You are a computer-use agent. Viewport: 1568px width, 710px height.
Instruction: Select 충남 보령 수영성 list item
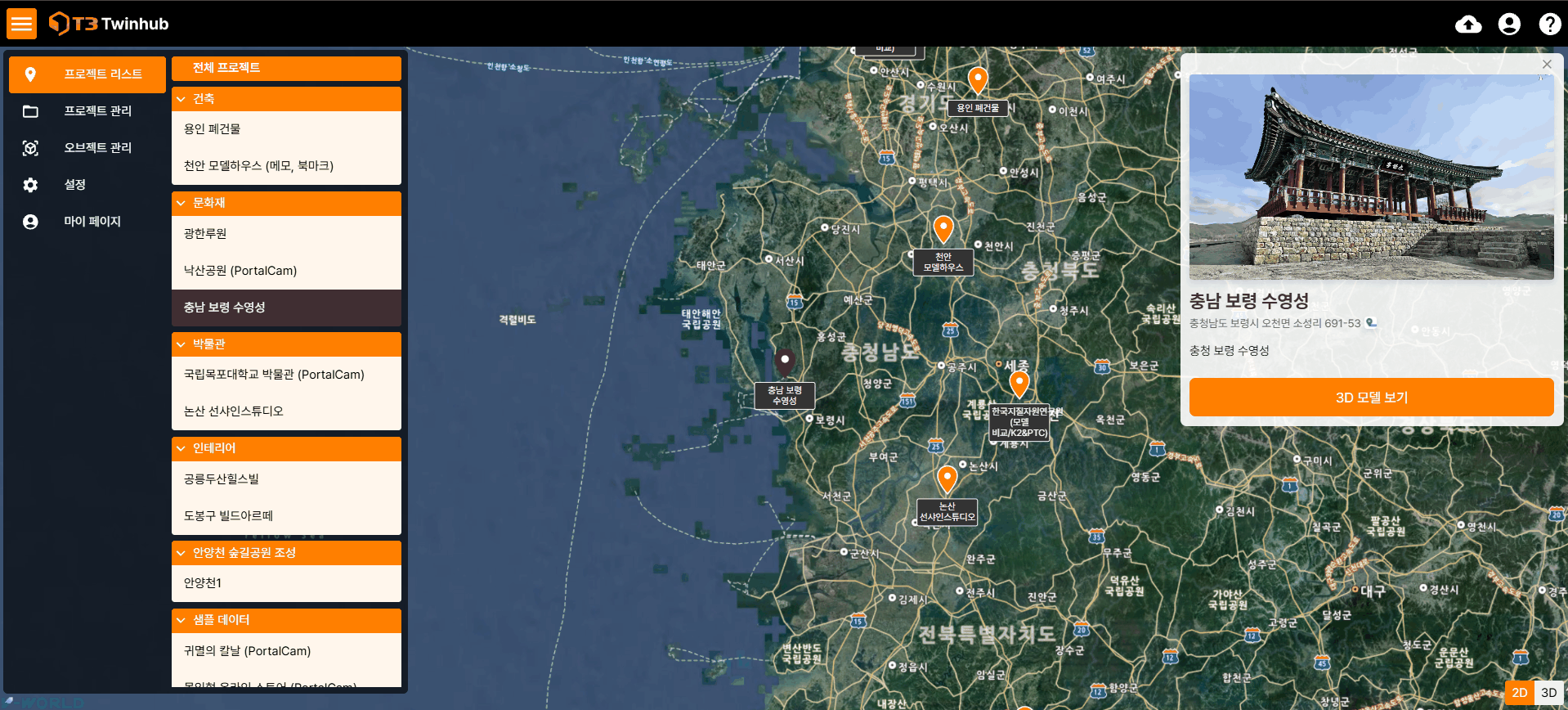click(286, 308)
